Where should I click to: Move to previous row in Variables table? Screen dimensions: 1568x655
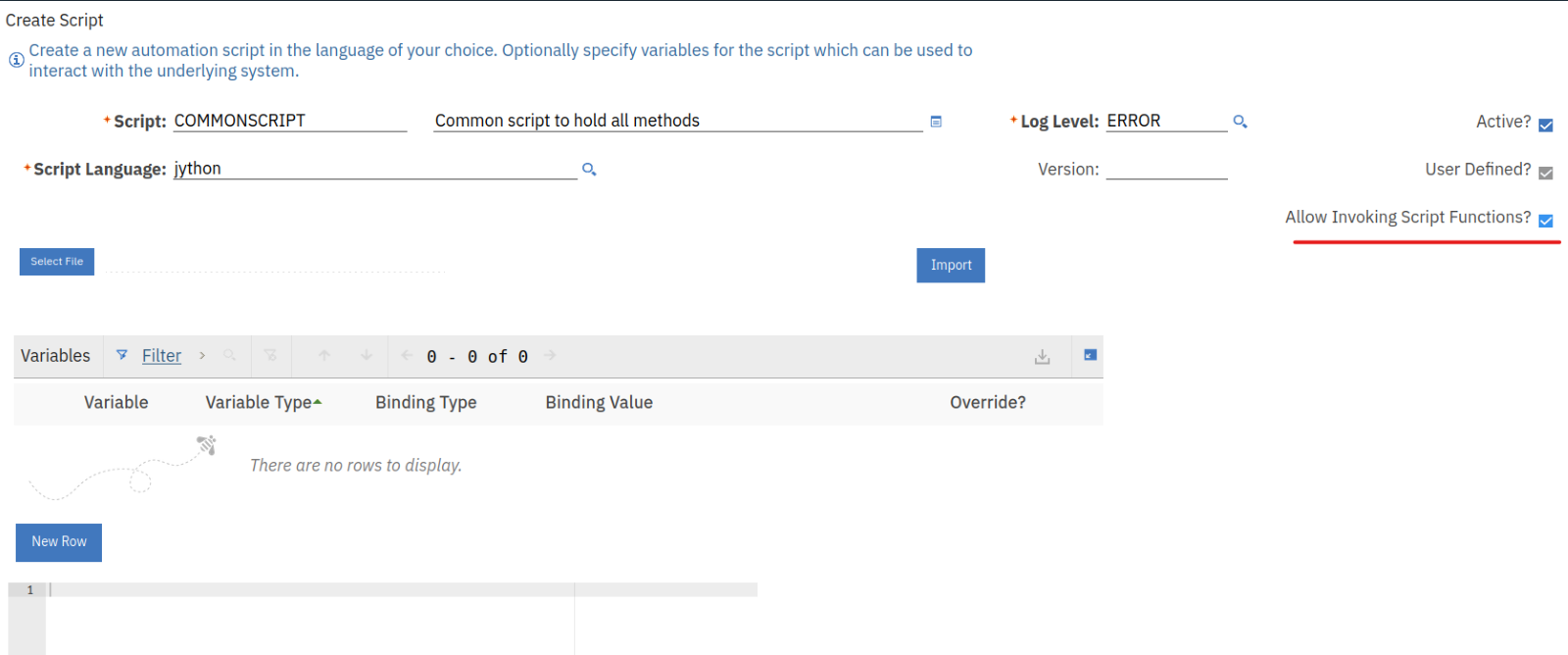(x=323, y=356)
